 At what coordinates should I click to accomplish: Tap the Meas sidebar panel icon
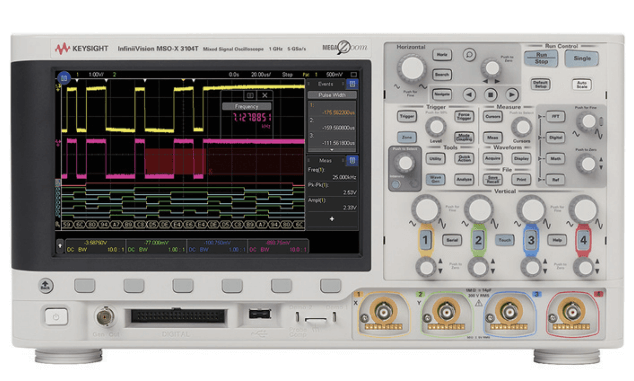click(353, 161)
